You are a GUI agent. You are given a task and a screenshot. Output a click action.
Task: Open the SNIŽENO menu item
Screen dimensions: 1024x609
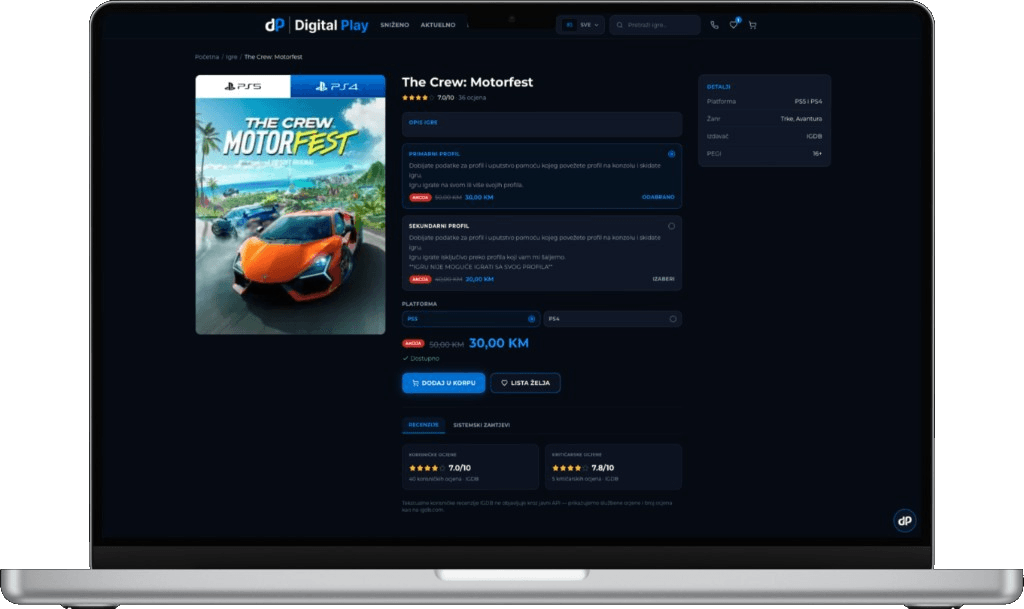click(x=394, y=25)
